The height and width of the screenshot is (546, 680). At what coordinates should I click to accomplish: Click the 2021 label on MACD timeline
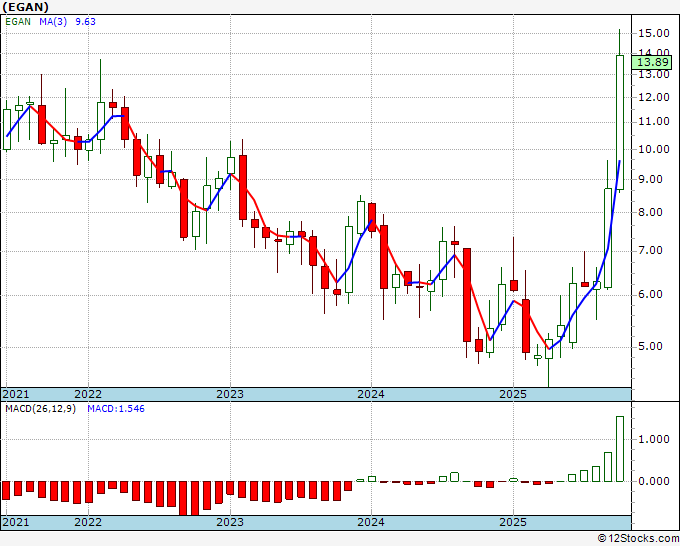(x=16, y=522)
